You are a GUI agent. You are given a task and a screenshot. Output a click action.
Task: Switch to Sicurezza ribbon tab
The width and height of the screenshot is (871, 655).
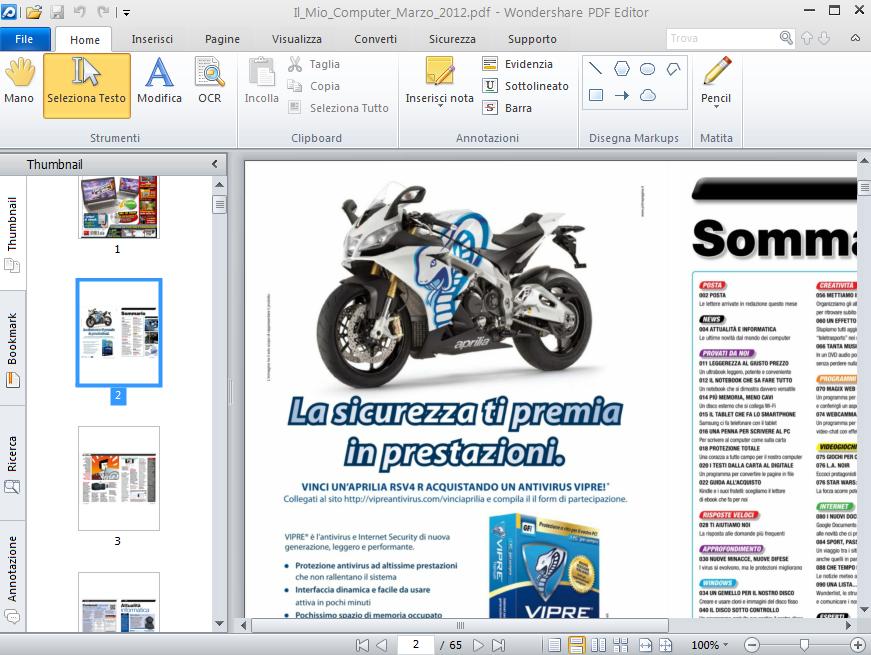(x=452, y=39)
